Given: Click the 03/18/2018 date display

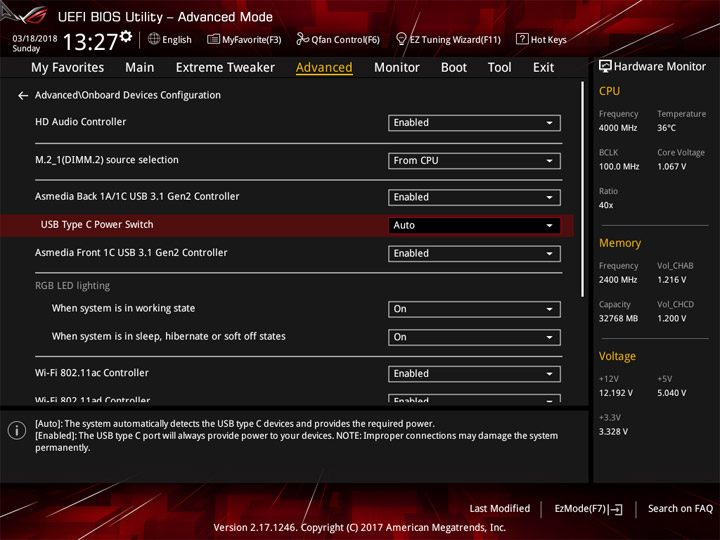Looking at the screenshot, I should tap(35, 39).
